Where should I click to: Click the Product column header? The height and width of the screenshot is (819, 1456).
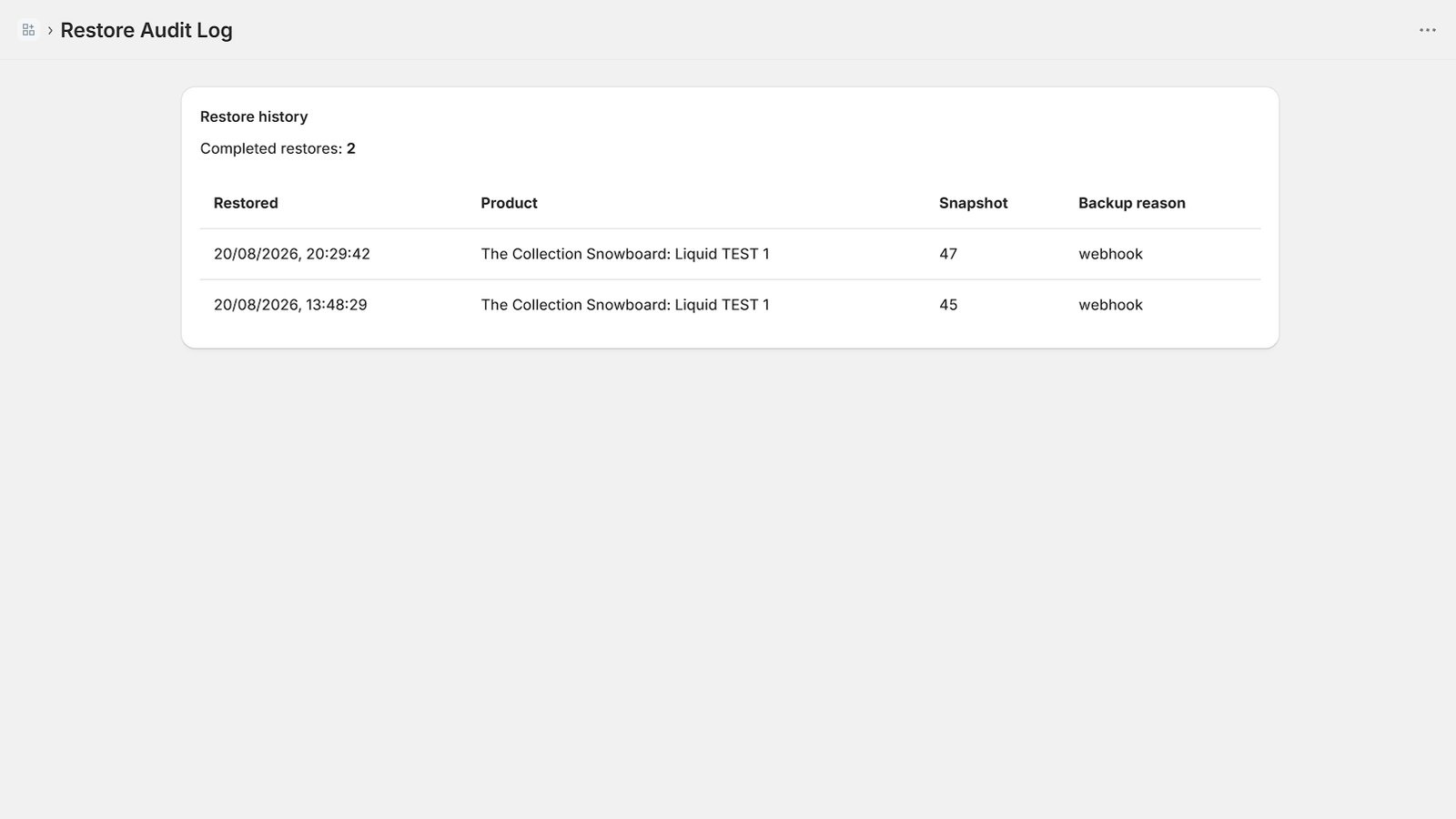pyautogui.click(x=509, y=203)
